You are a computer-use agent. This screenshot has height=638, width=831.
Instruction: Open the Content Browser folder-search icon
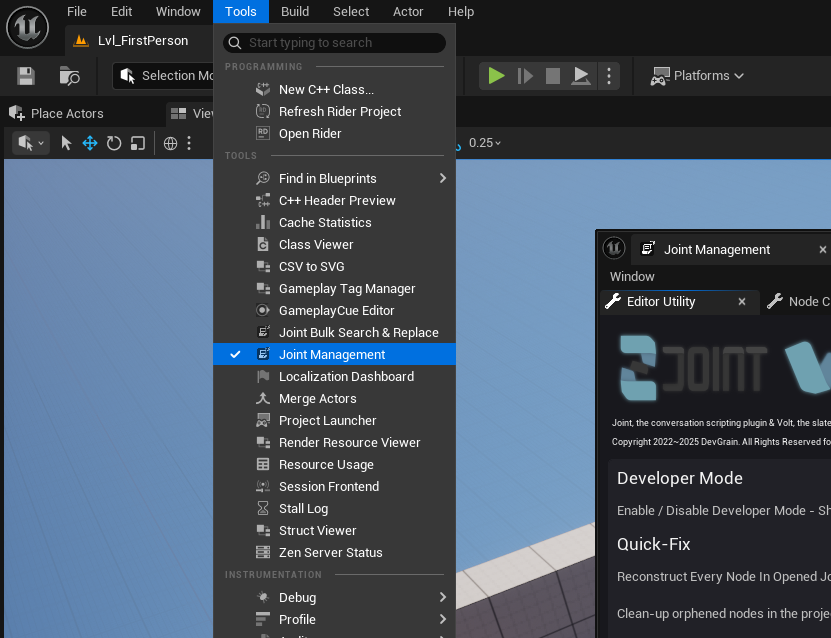coord(69,76)
